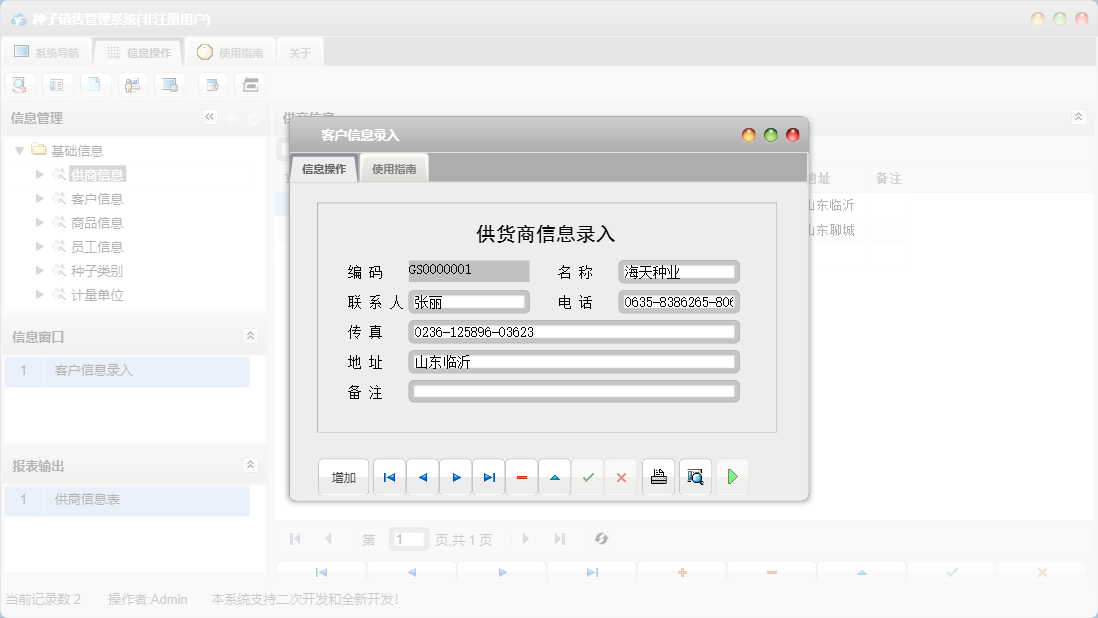Viewport: 1098px width, 618px height.
Task: Click the print preview icon in the dialog
Action: (695, 477)
